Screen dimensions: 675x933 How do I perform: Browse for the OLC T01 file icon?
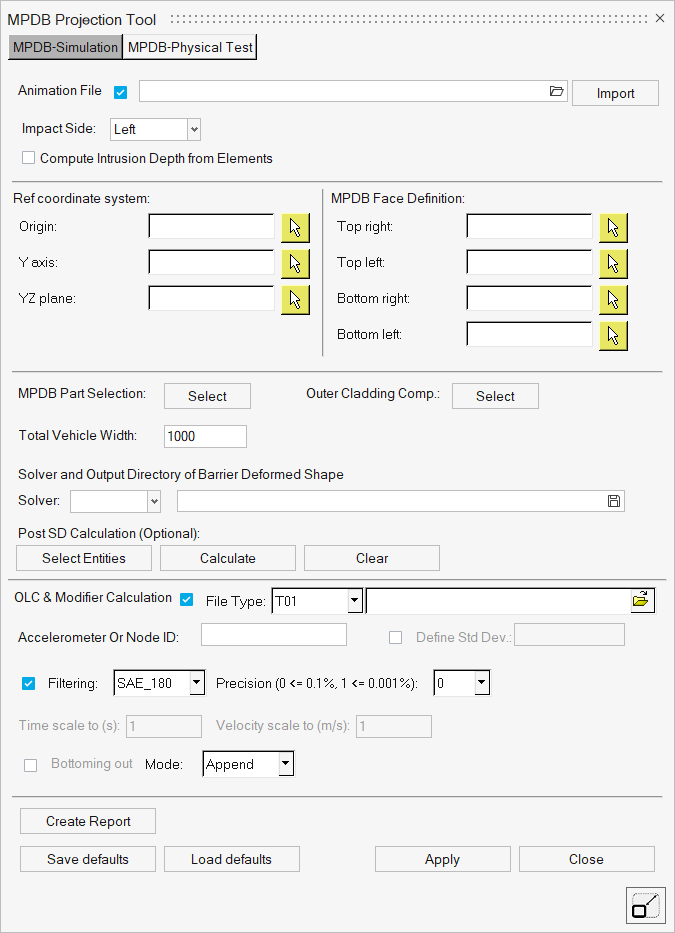click(640, 600)
